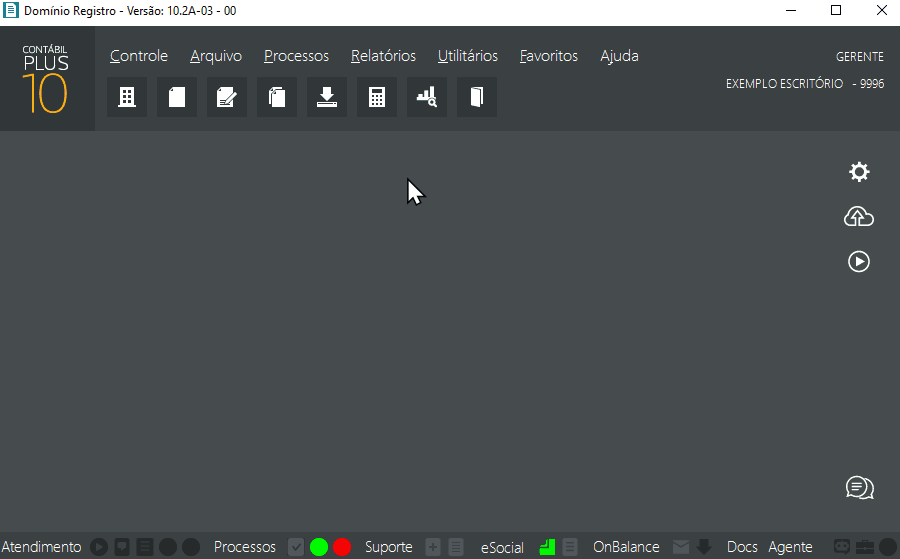900x559 pixels.
Task: Open the Controle menu
Action: 139,56
